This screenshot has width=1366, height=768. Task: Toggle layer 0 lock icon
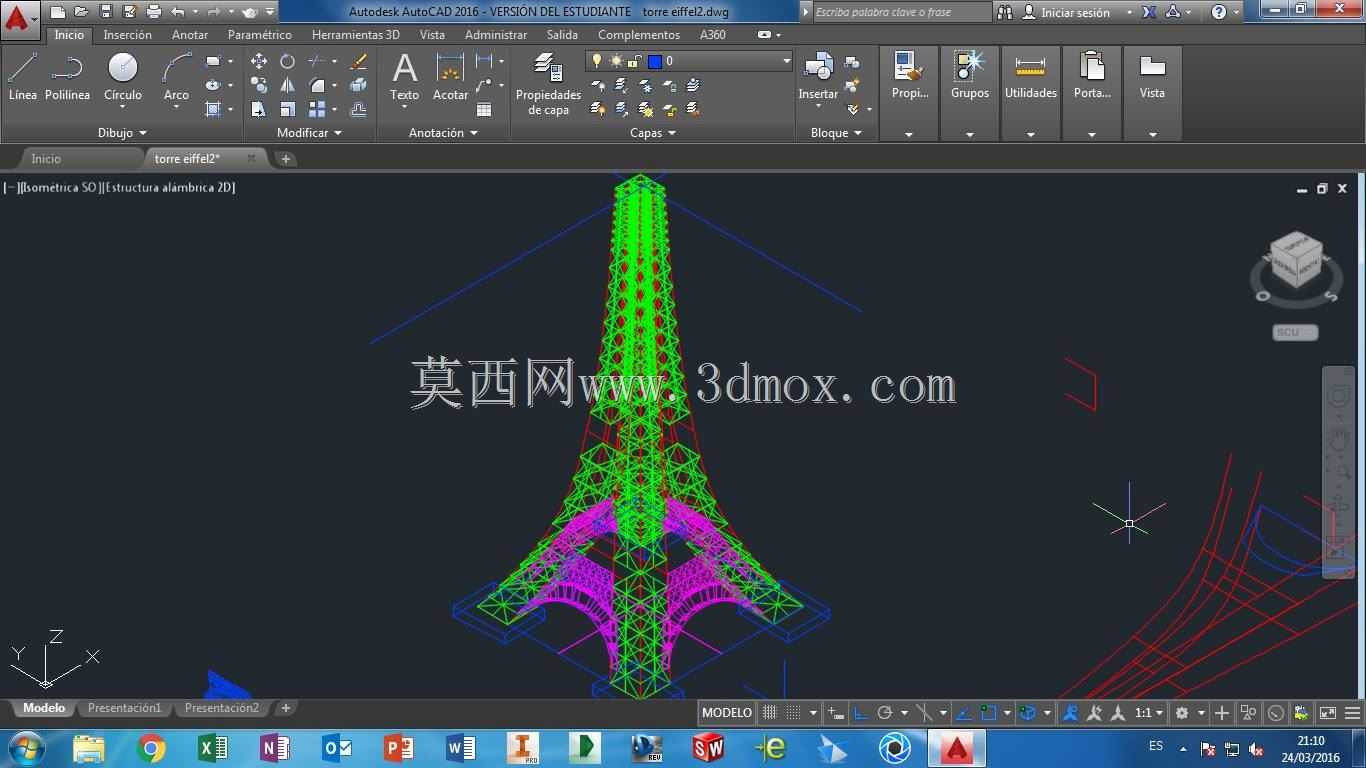point(634,61)
